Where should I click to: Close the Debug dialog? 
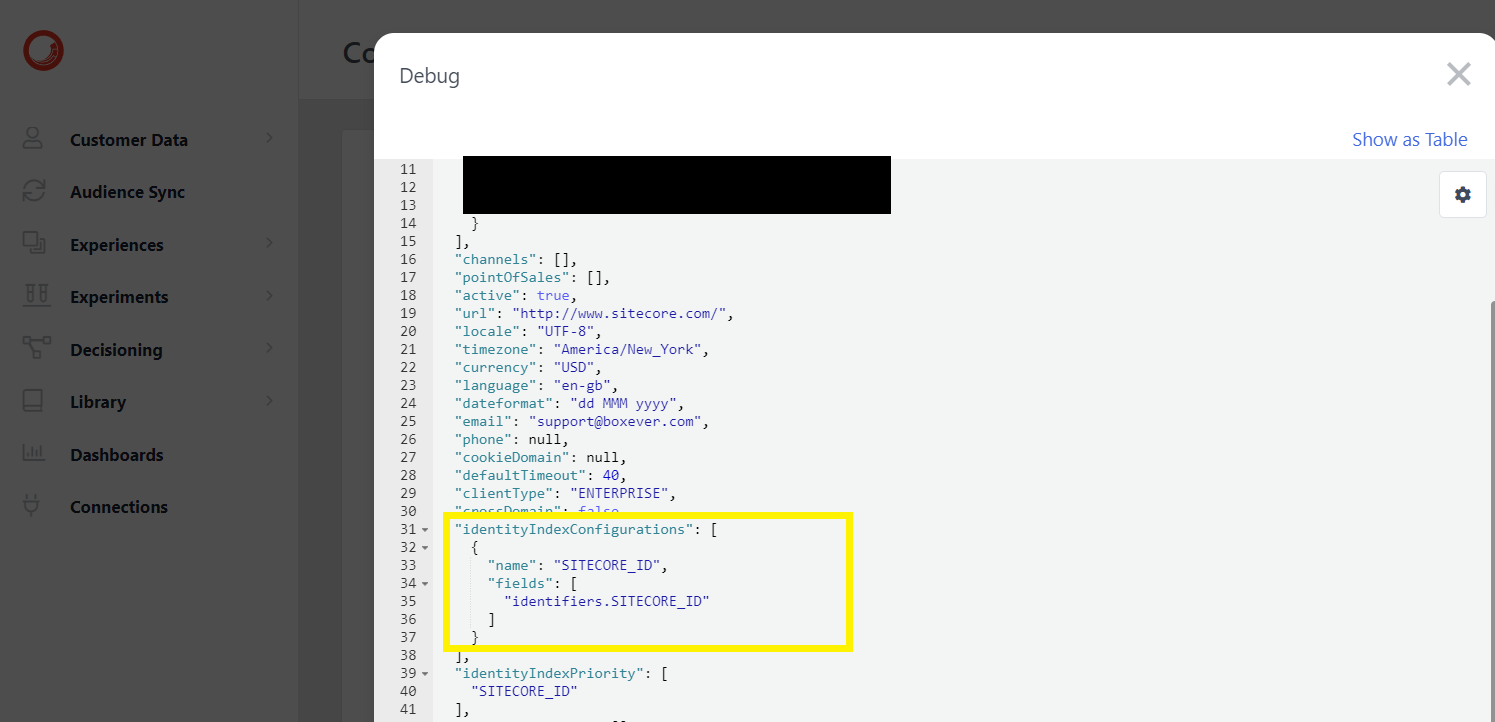(1458, 74)
